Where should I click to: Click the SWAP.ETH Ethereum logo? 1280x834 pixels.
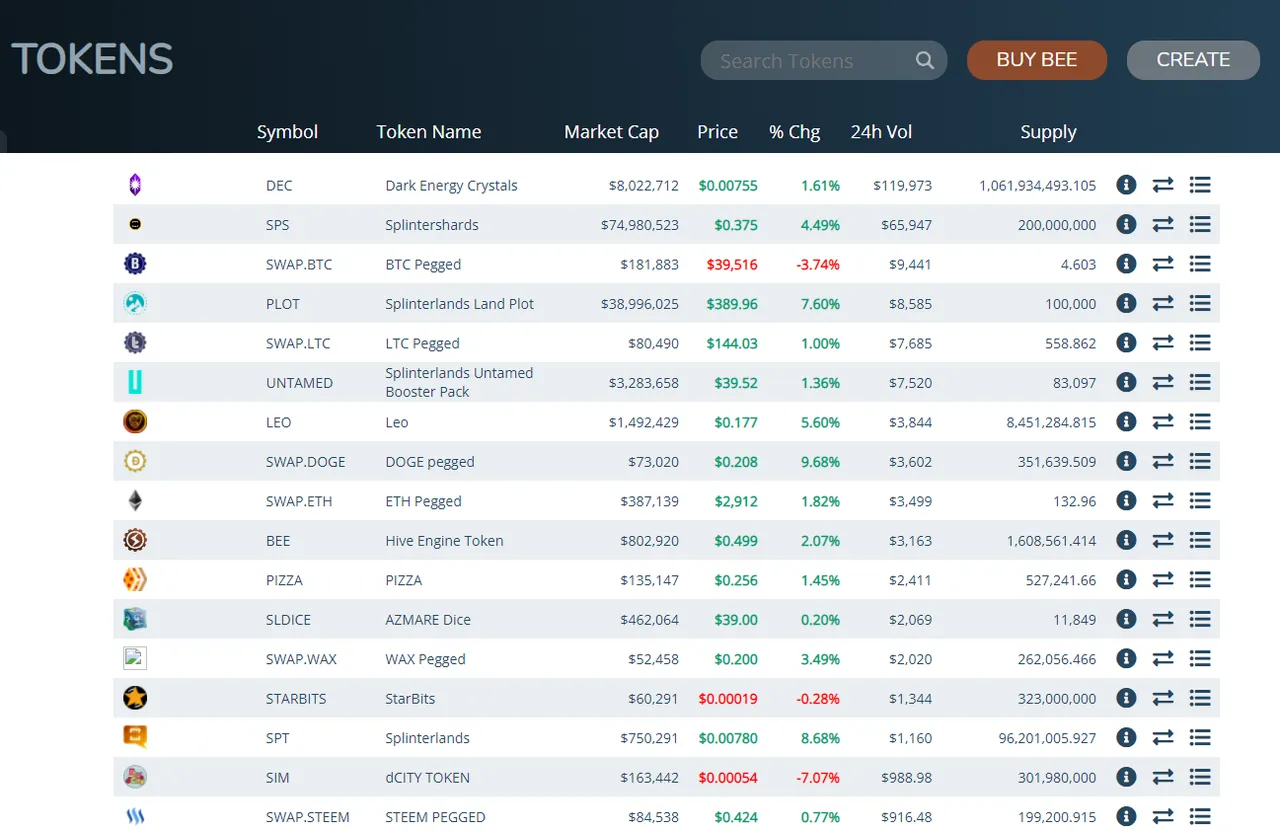coord(135,501)
